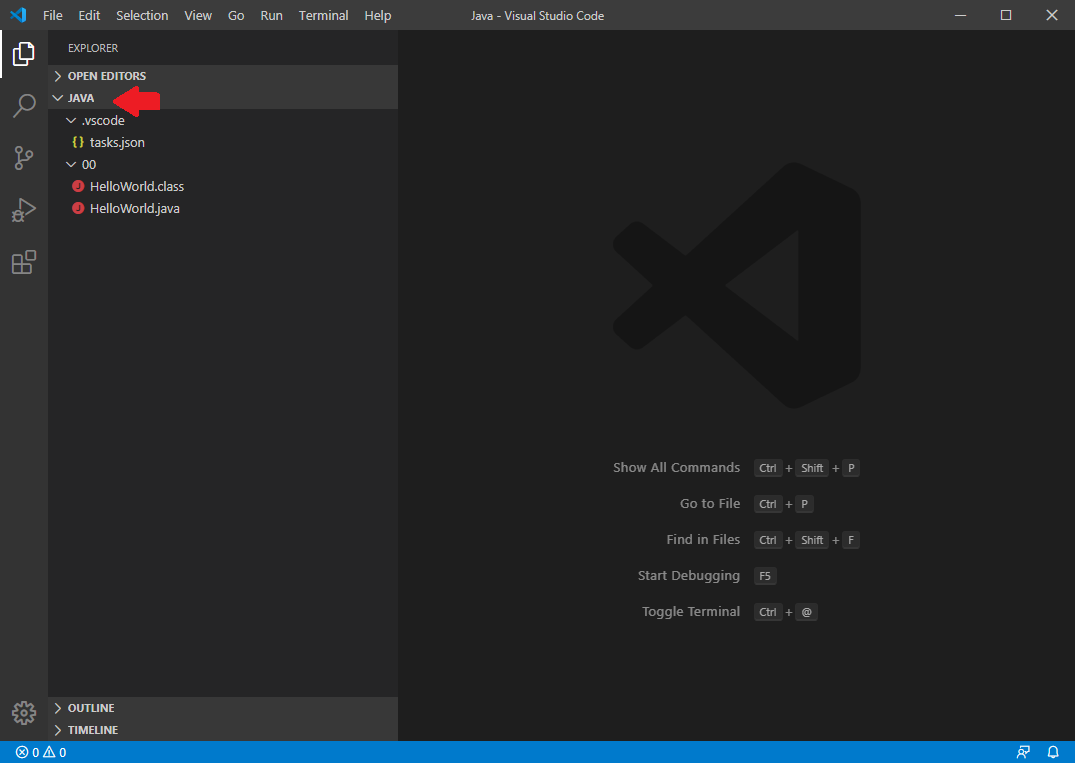This screenshot has height=763, width=1075.
Task: Expand the Open Editors section
Action: click(x=223, y=76)
